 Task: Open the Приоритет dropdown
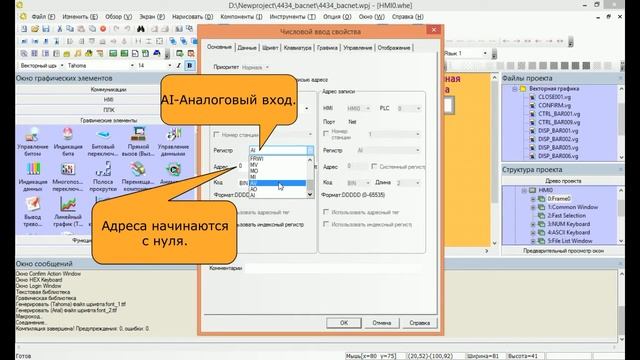[267, 67]
